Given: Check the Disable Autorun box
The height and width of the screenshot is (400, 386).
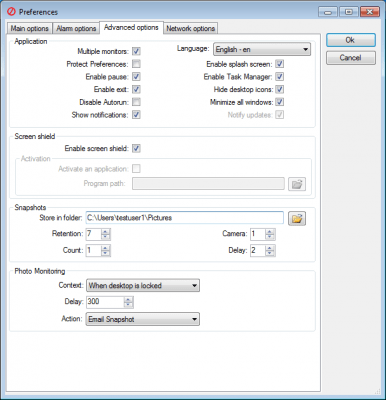Looking at the screenshot, I should coord(136,102).
